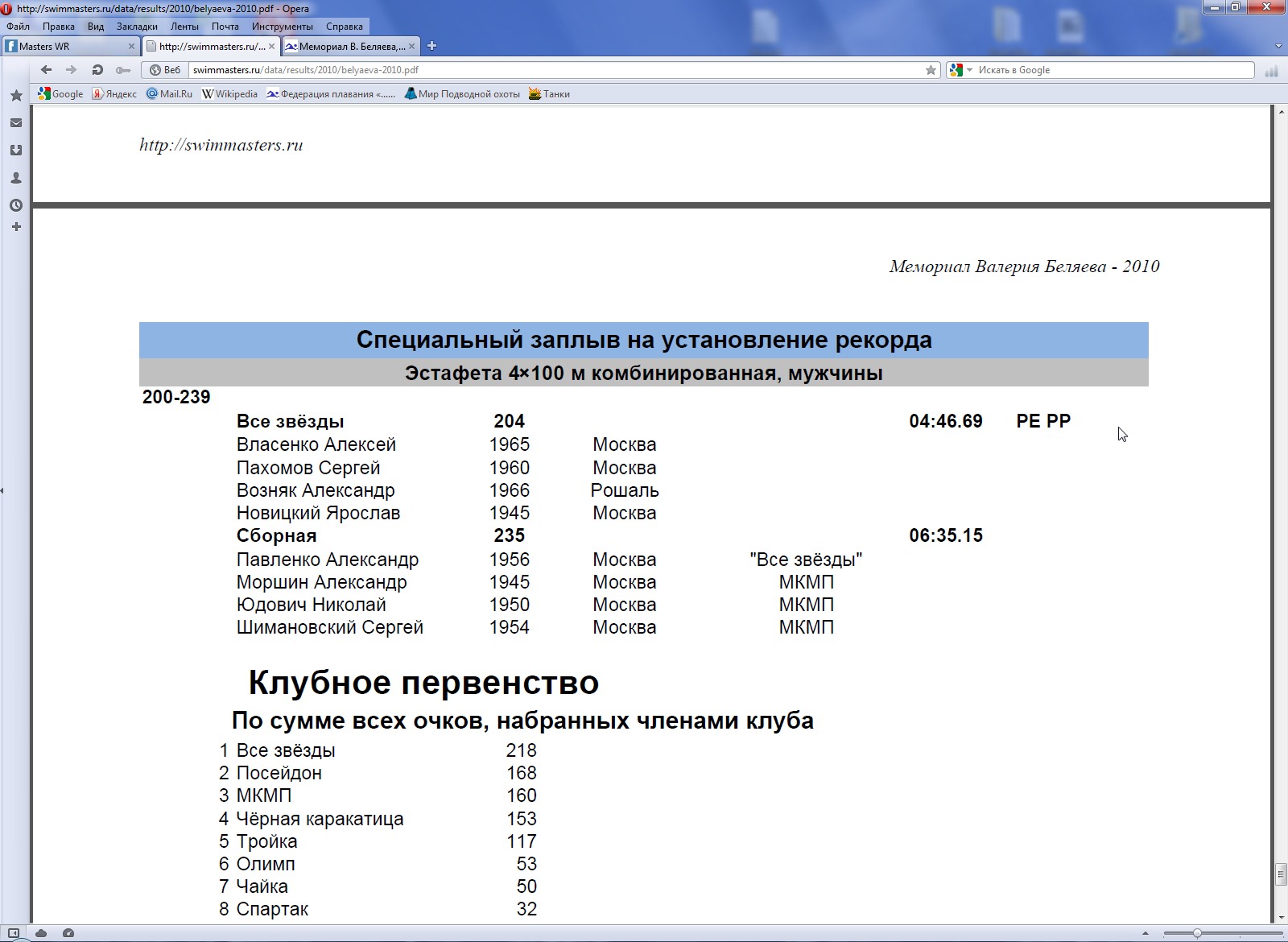Viewport: 1288px width, 942px height.
Task: Close the Мемориал В. Беляева tab
Action: 412,46
